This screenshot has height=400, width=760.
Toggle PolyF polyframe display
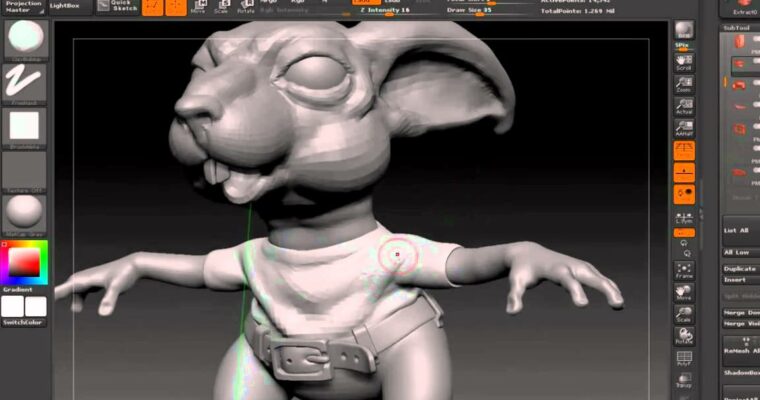coord(684,358)
